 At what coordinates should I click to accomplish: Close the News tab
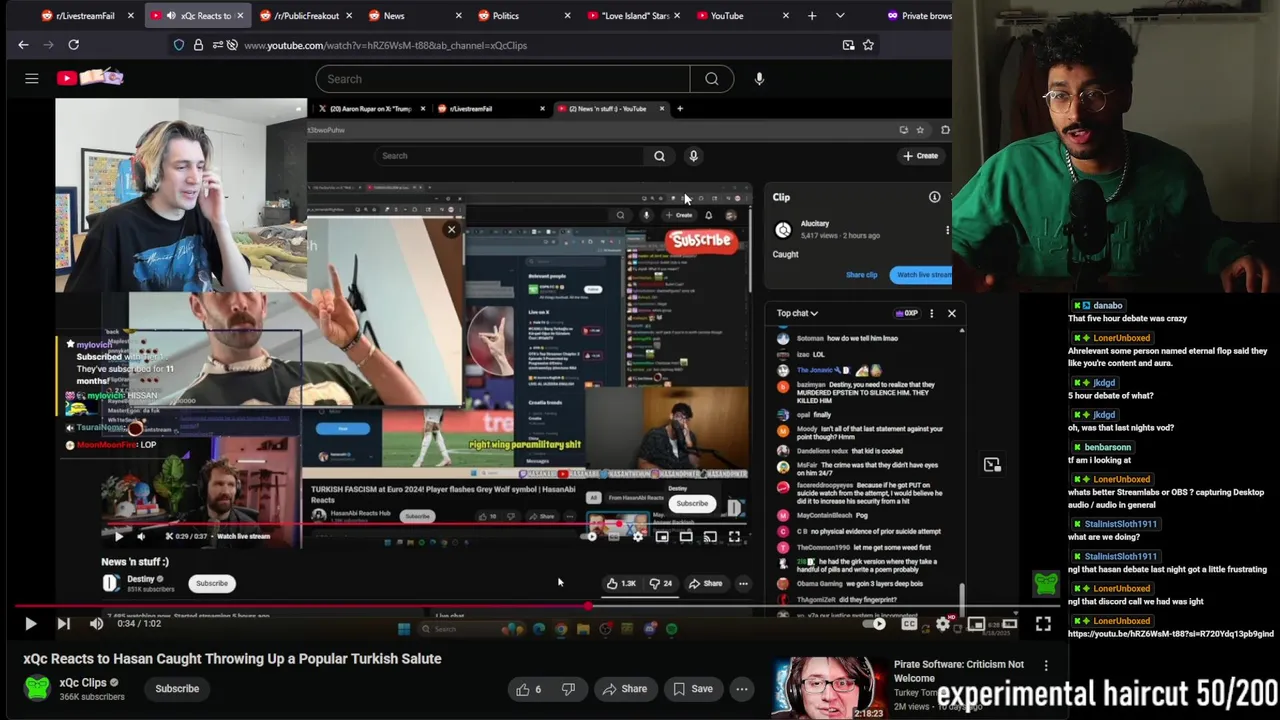(459, 15)
